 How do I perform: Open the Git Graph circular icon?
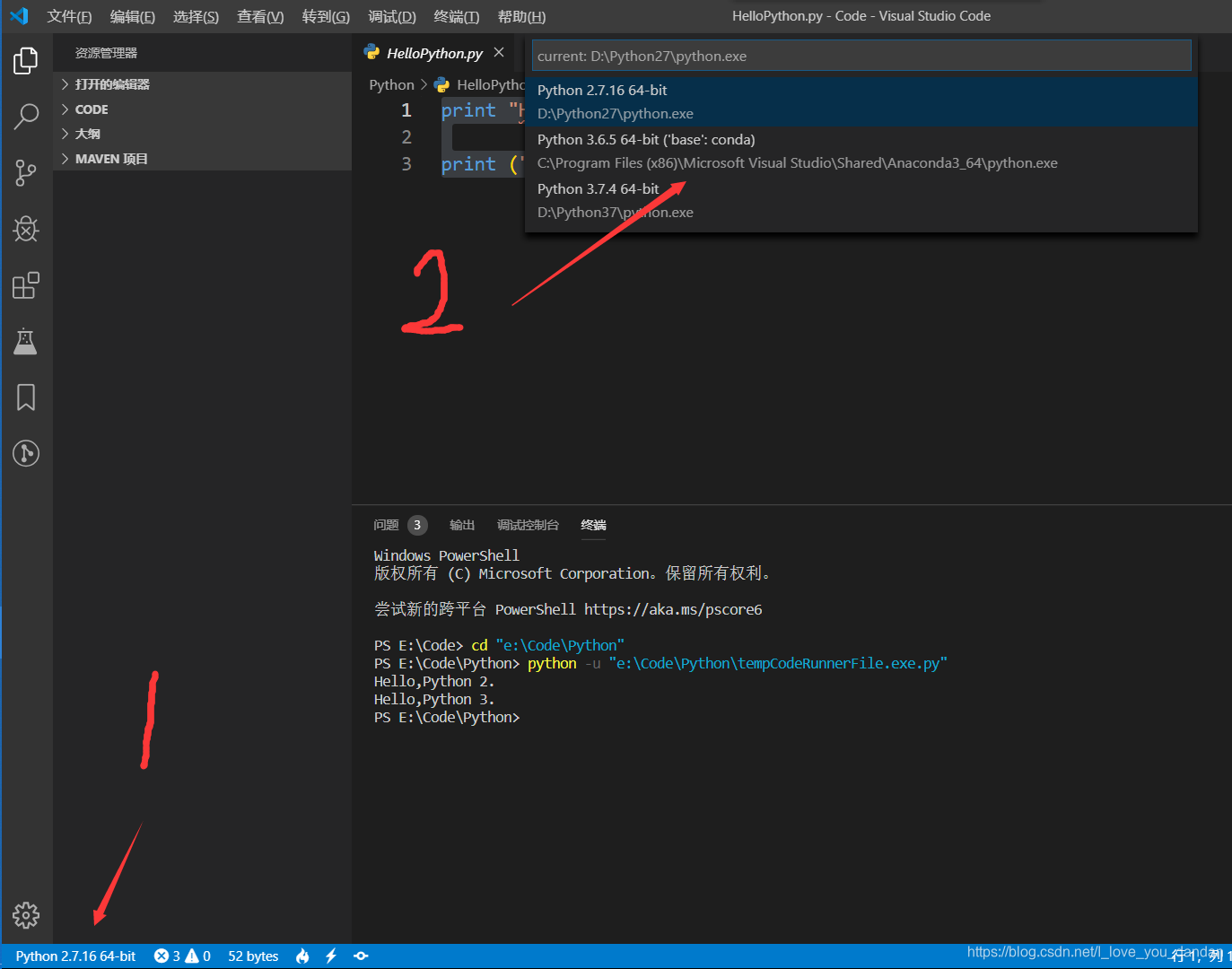pyautogui.click(x=26, y=453)
